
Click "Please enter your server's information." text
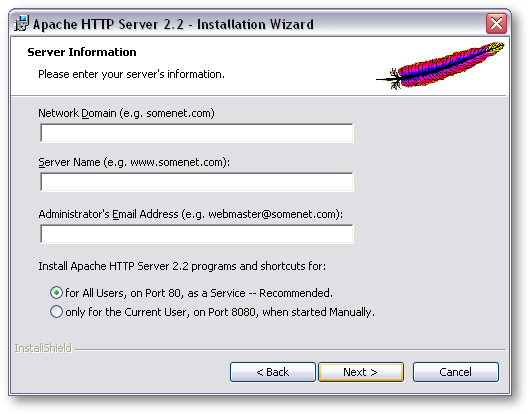point(131,74)
